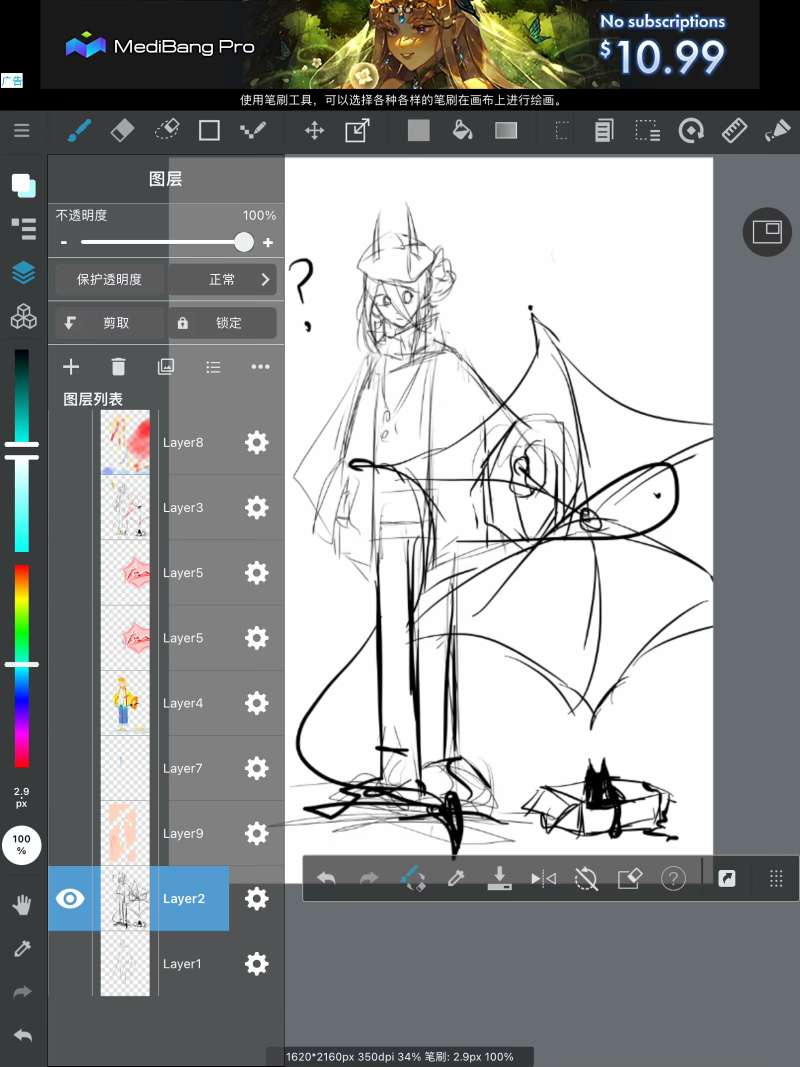Open Layer9 gear settings

(x=256, y=834)
